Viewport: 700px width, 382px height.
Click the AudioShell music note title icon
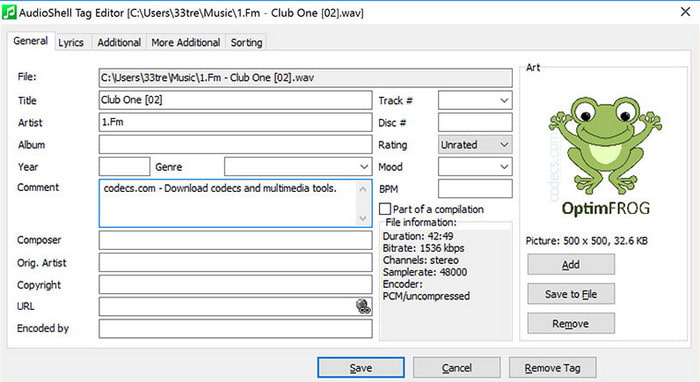point(9,12)
